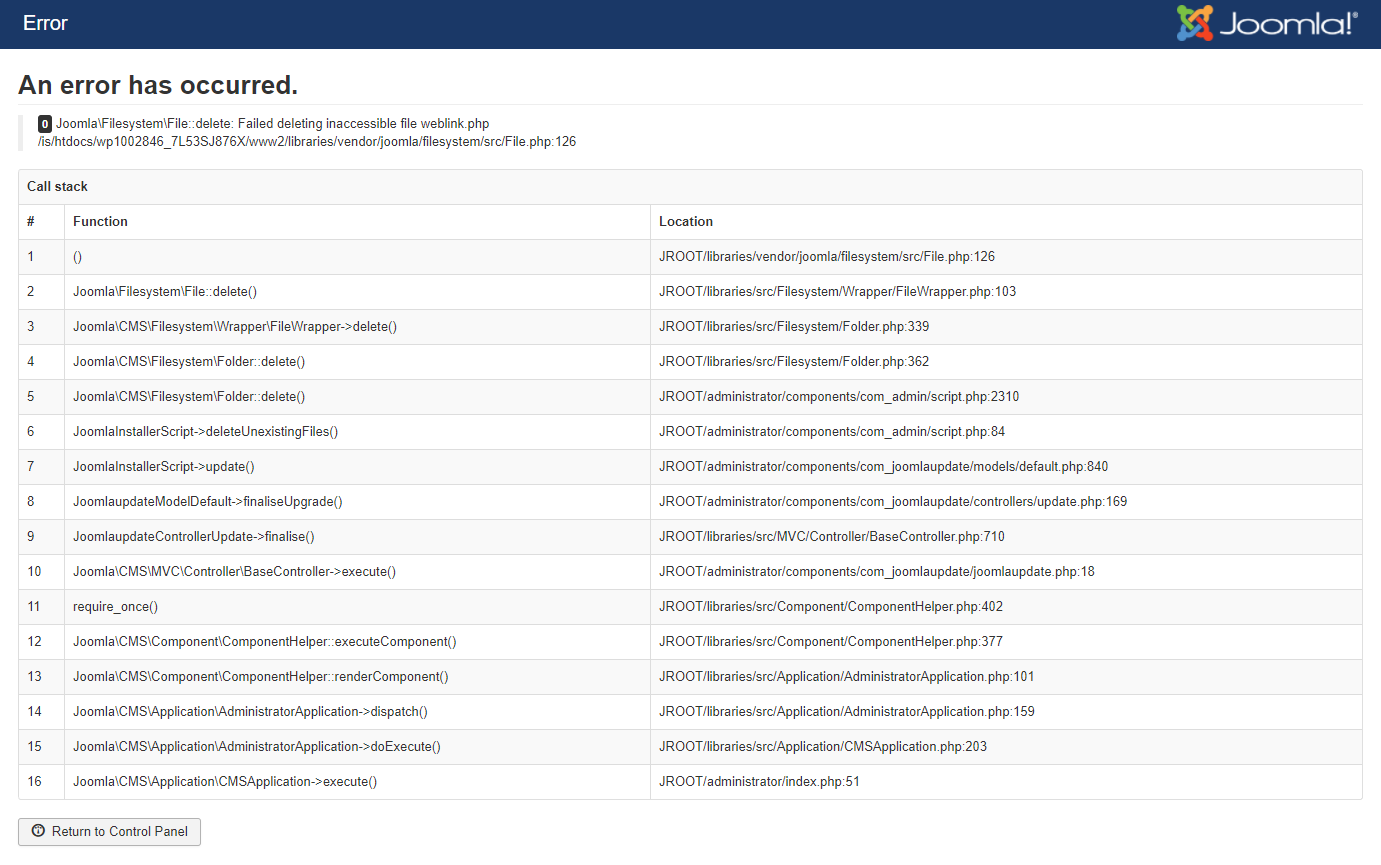This screenshot has width=1381, height=865.
Task: Select location 'Filesystem/Folder.php:339' cell
Action: (x=1006, y=327)
